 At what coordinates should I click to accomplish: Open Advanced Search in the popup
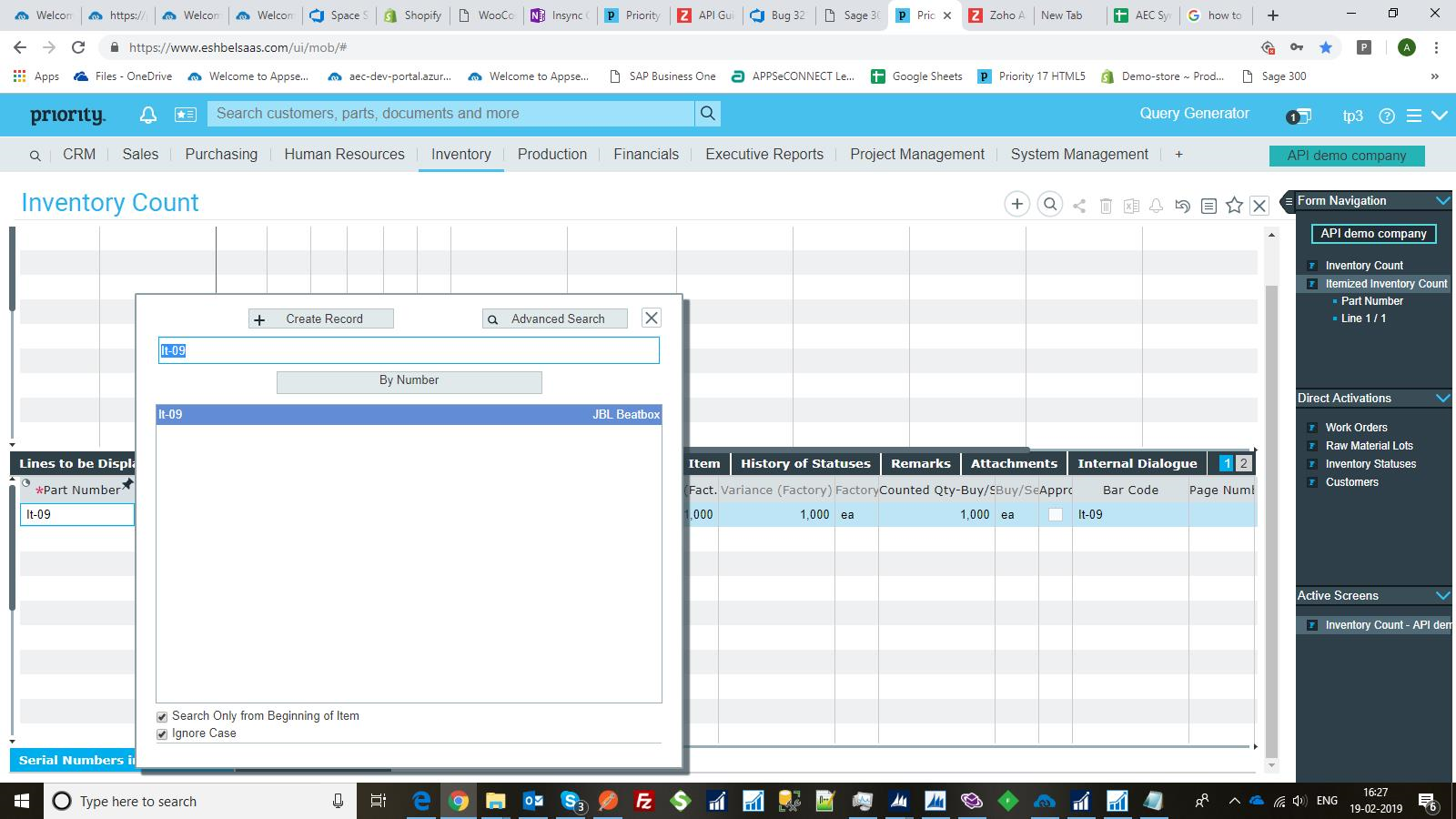click(x=555, y=318)
